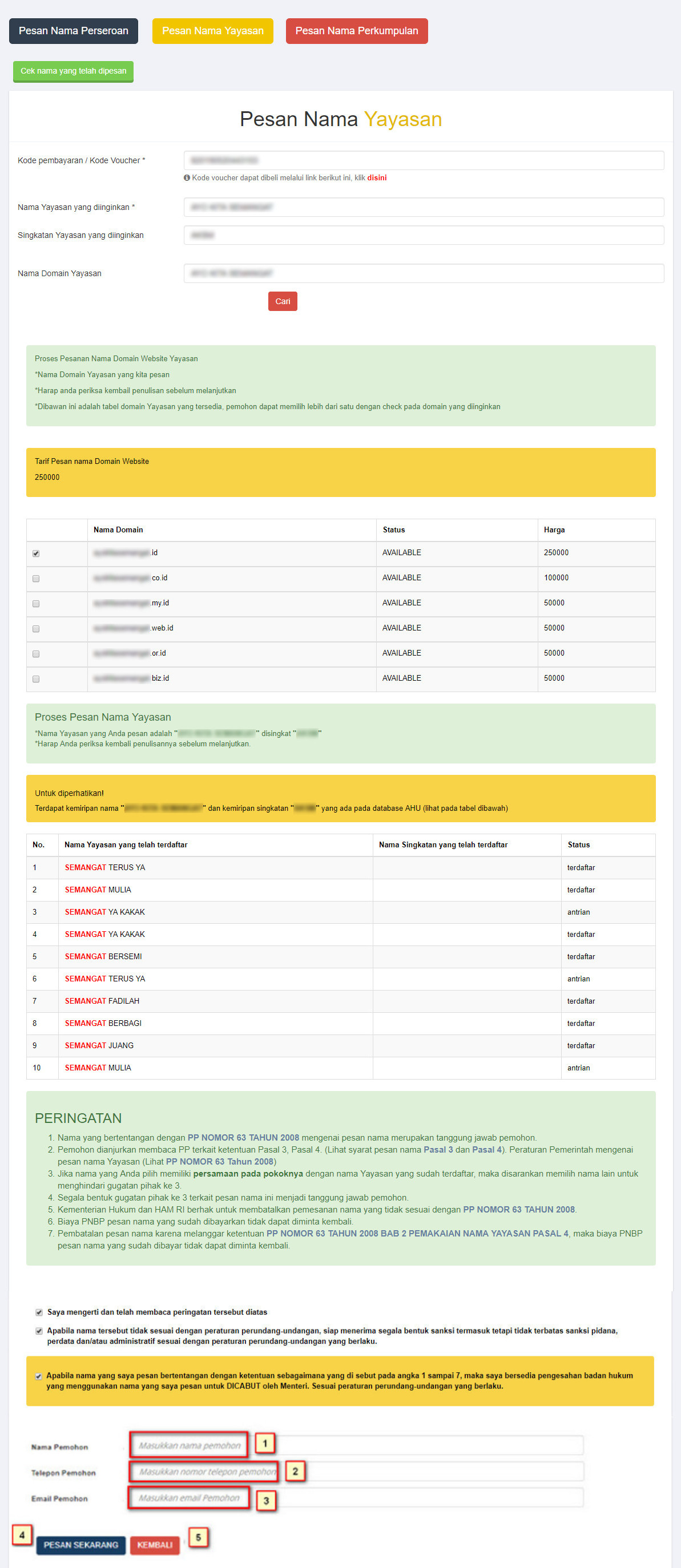Click the PESAN SEKARANG button

click(x=81, y=1544)
